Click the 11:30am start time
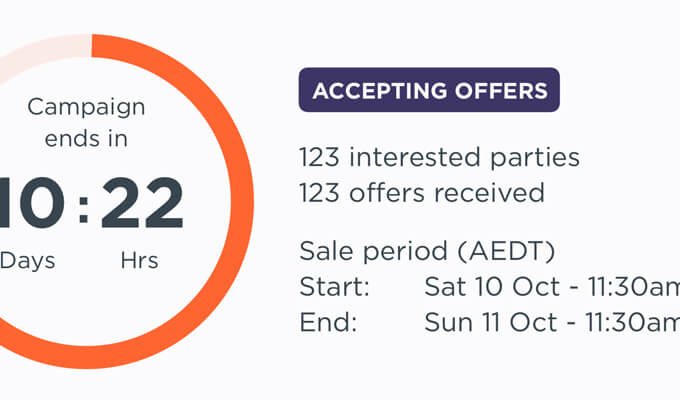This screenshot has width=680, height=400. [x=634, y=287]
